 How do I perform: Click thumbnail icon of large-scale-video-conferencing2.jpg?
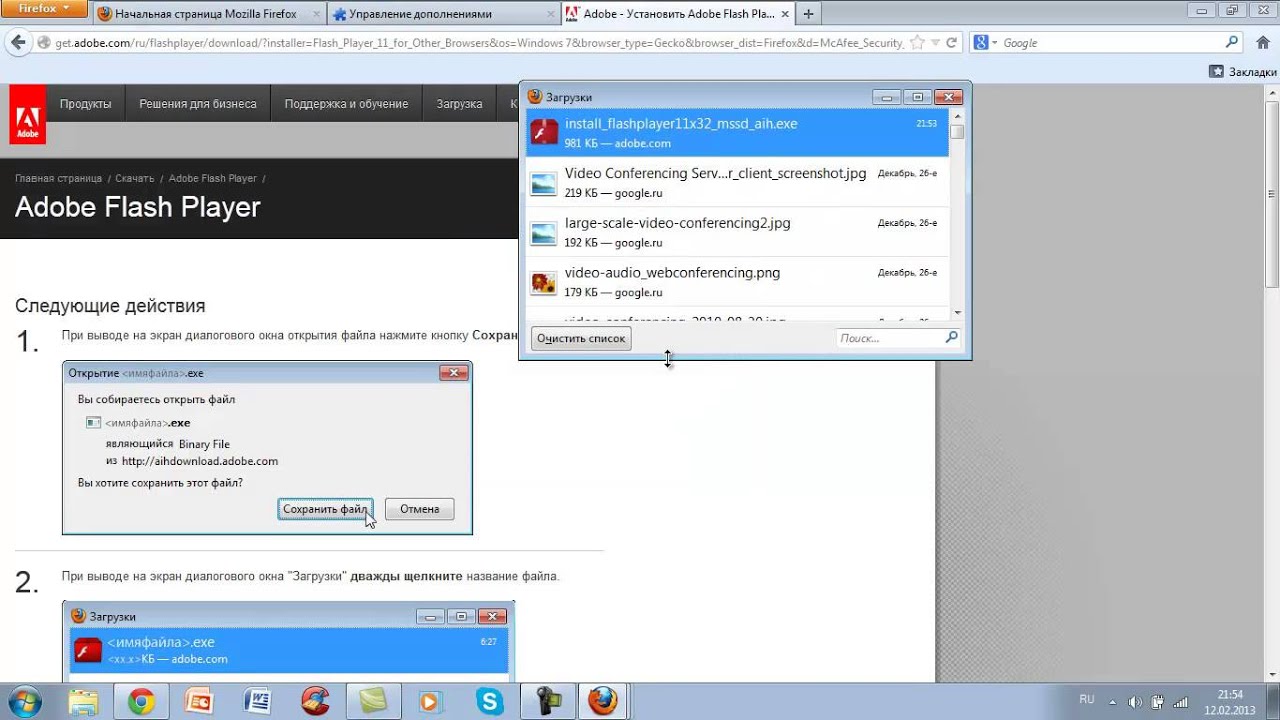point(544,233)
